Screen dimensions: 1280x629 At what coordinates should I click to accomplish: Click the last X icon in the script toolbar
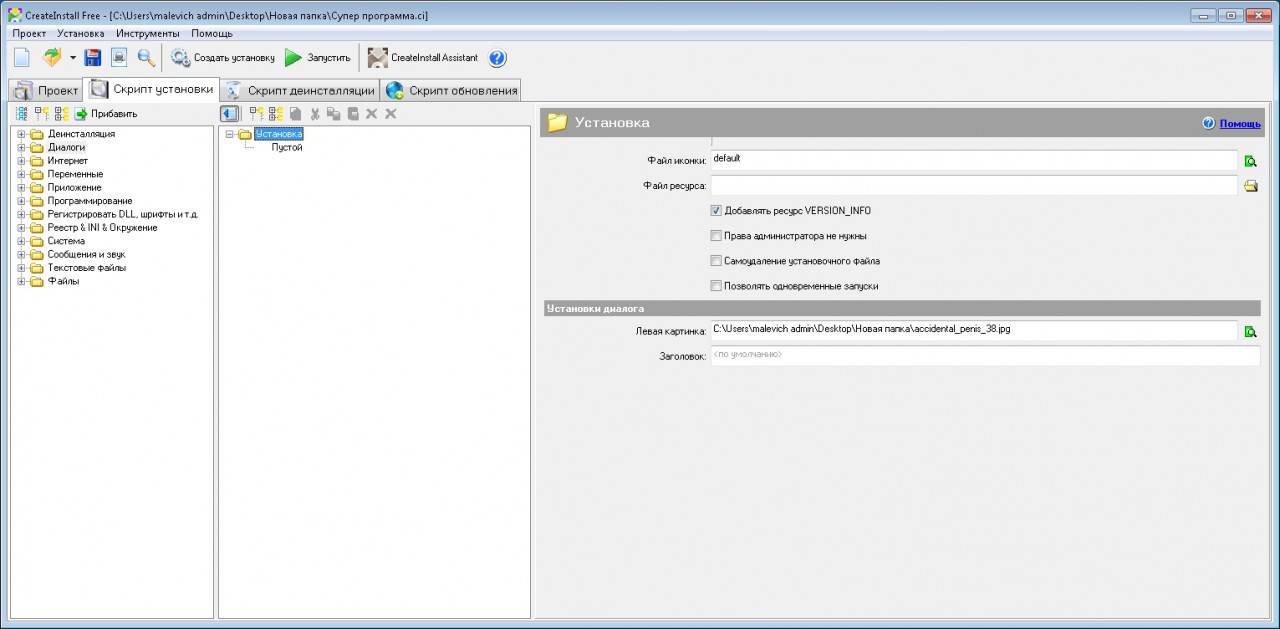pos(391,114)
